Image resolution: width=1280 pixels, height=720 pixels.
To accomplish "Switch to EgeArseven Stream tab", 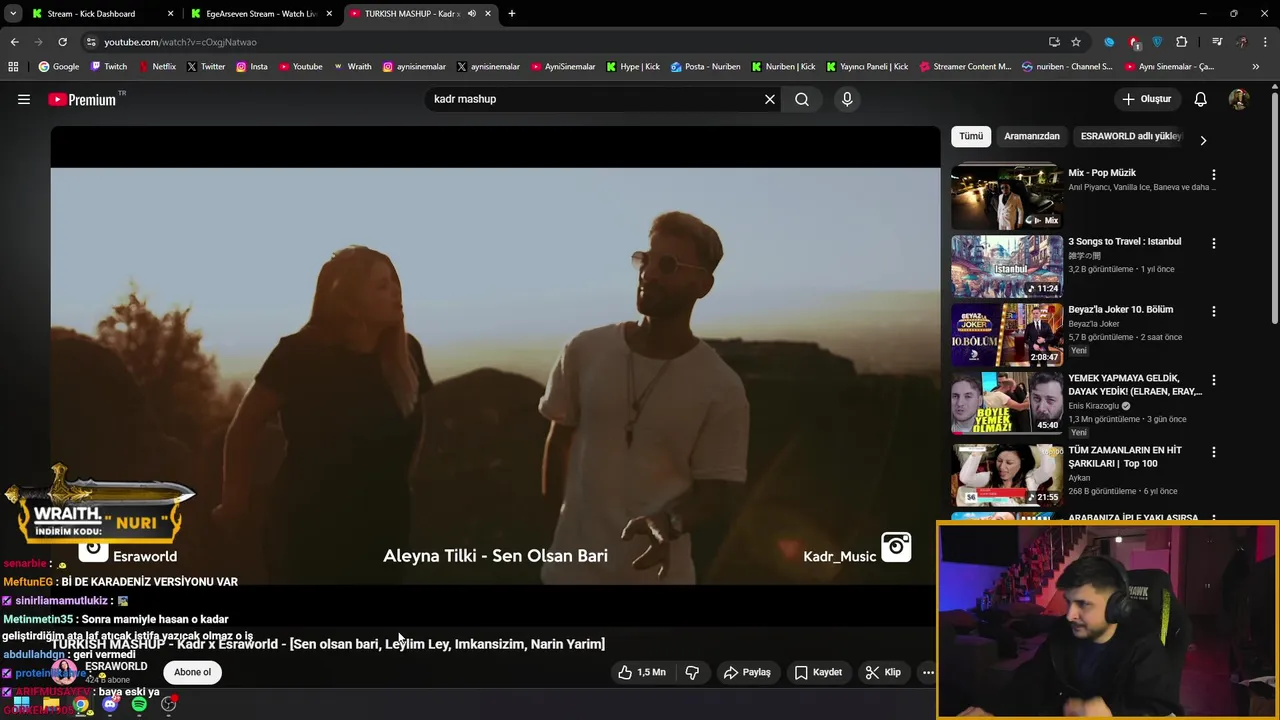I will pyautogui.click(x=261, y=14).
